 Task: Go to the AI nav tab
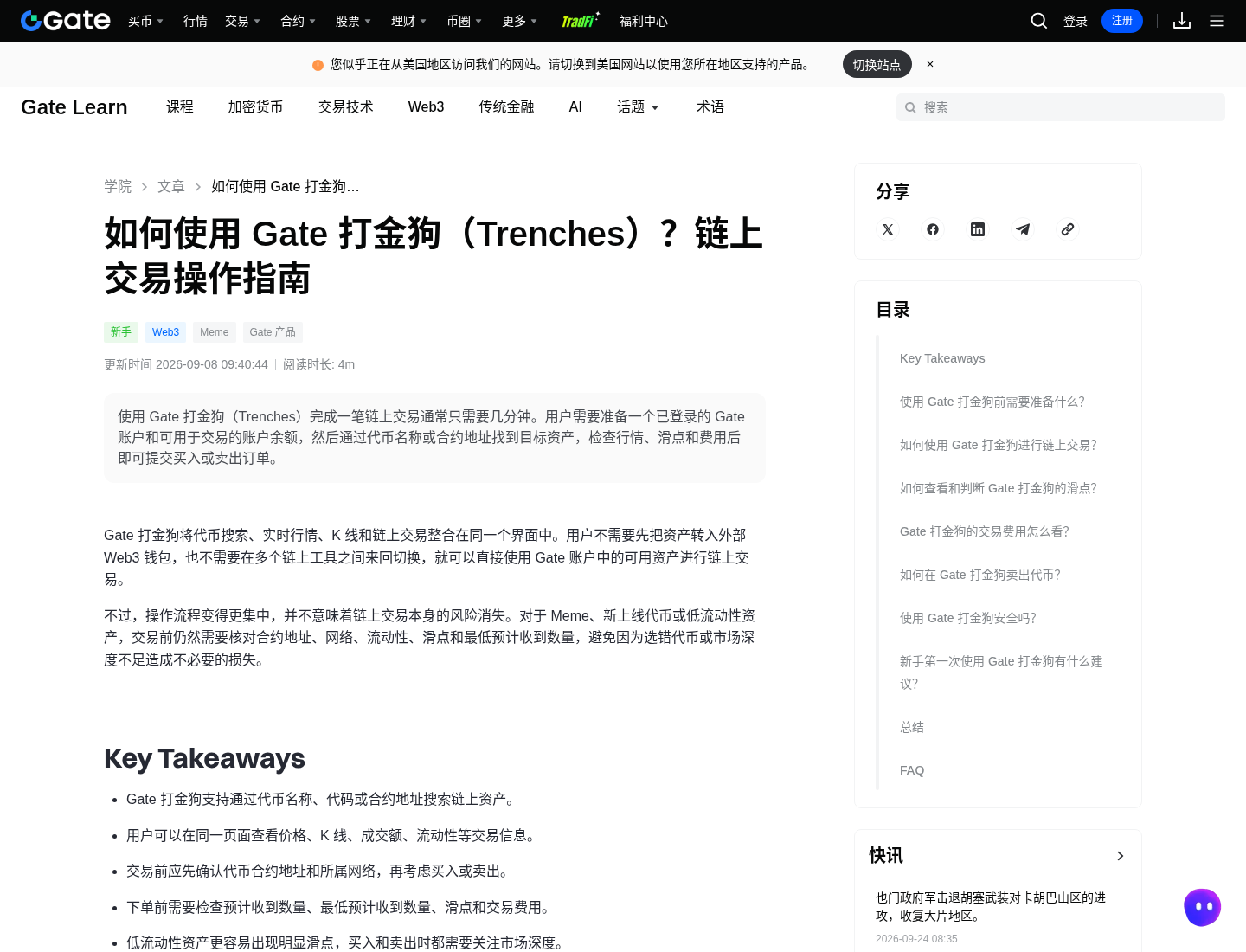pyautogui.click(x=575, y=106)
